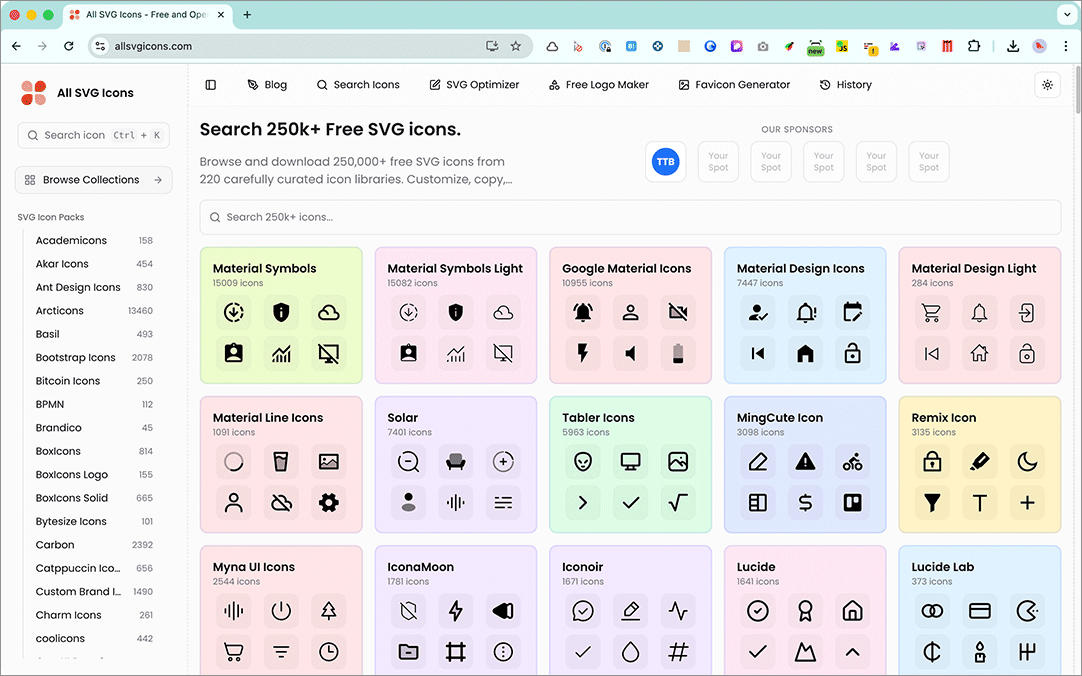Click the page vertical scrollbar
The width and height of the screenshot is (1082, 676).
(x=1077, y=90)
